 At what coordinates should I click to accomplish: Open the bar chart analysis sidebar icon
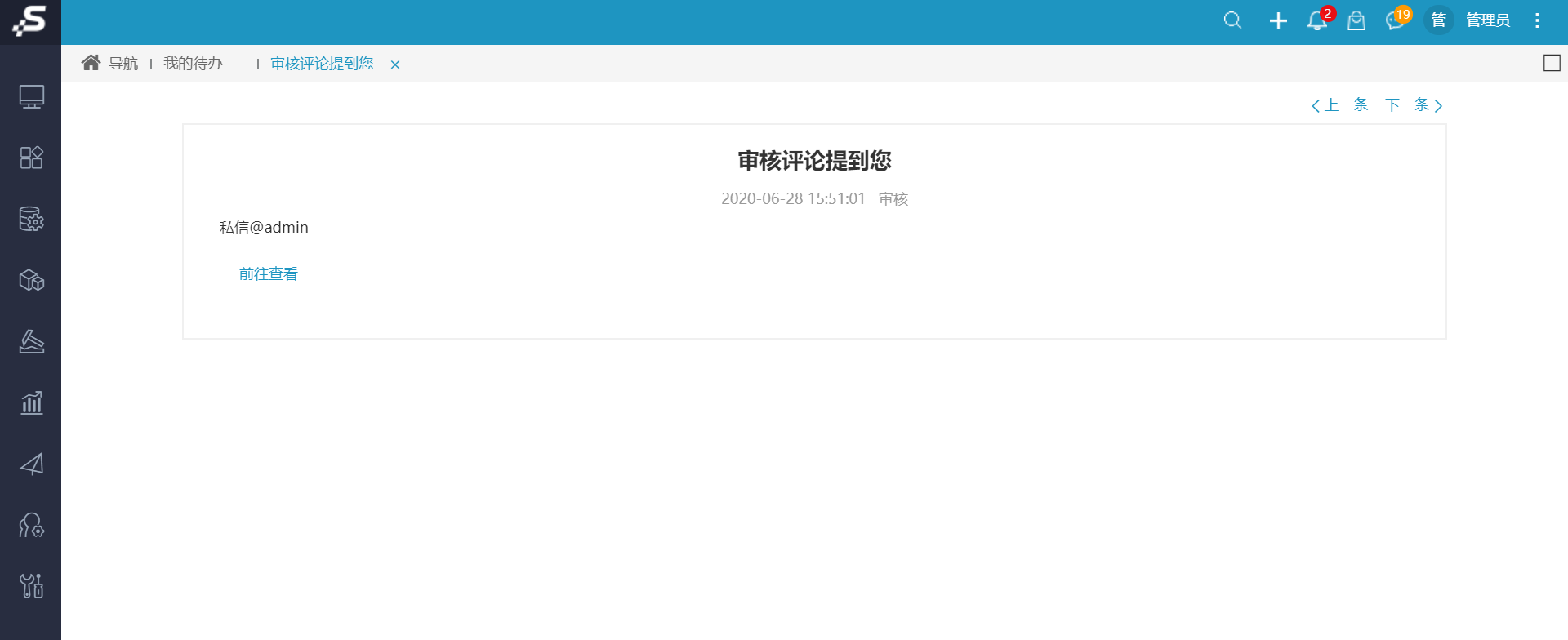[31, 402]
